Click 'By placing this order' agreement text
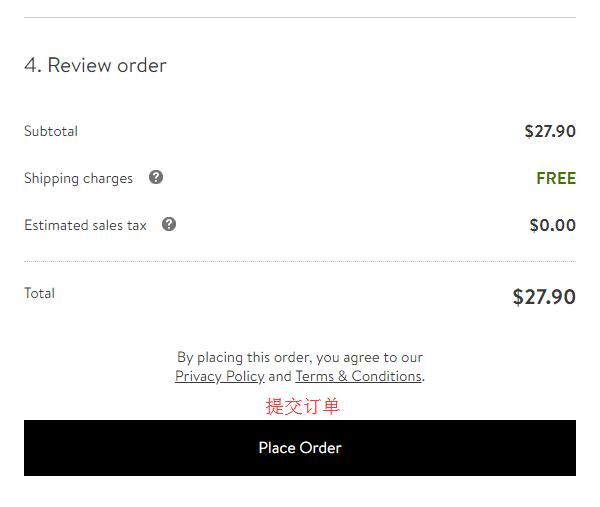The height and width of the screenshot is (507, 600). [300, 357]
